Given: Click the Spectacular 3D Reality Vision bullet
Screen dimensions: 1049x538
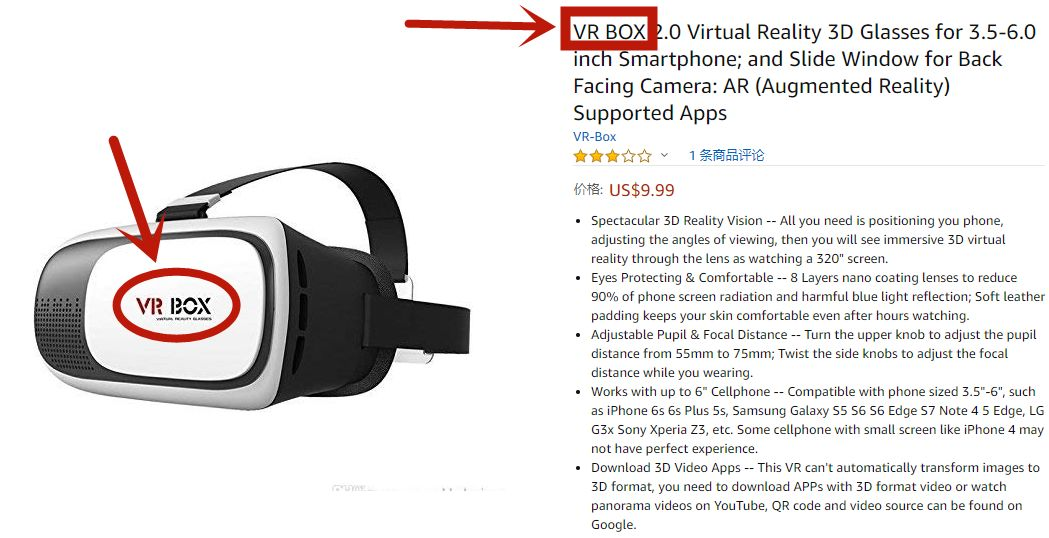Looking at the screenshot, I should (x=797, y=240).
